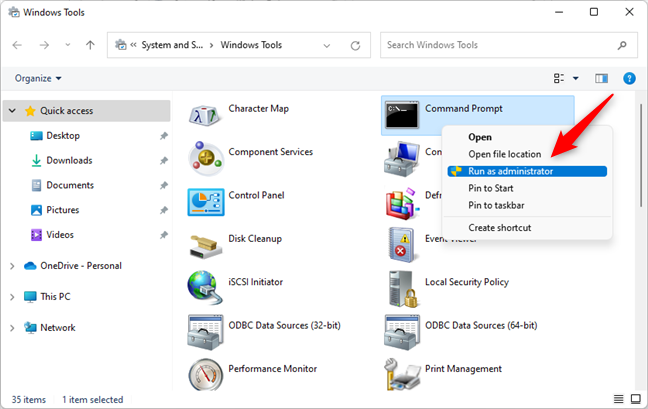Screen dimensions: 648x409
Task: Open the Computer Management toolbox icon
Action: pos(402,159)
